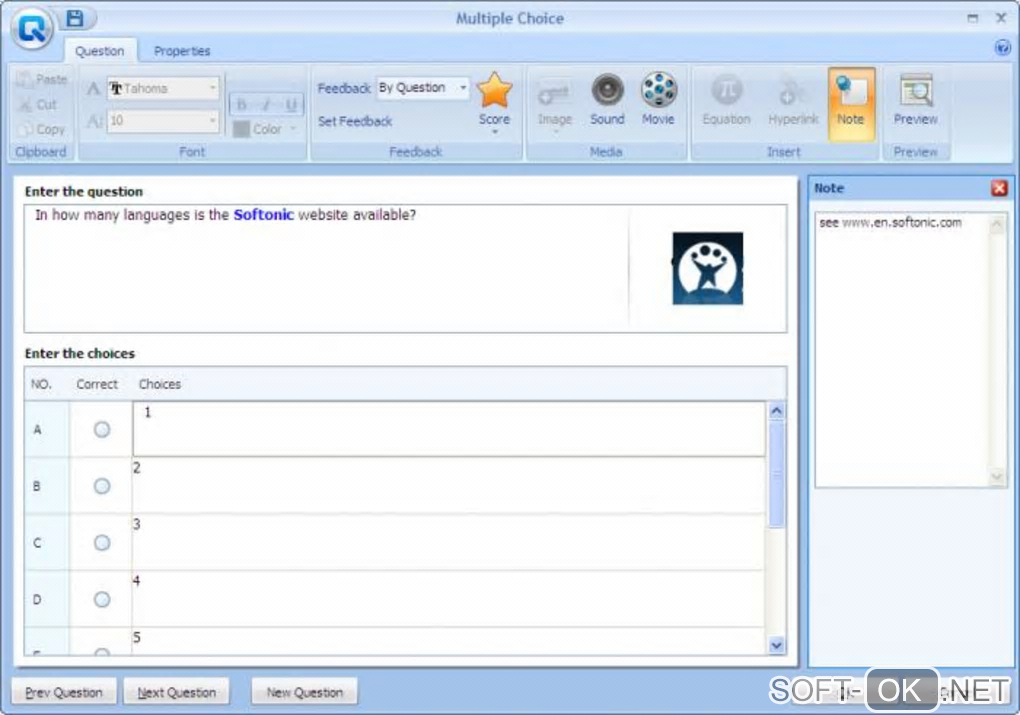Click the Score star icon
This screenshot has width=1020, height=715.
point(494,91)
